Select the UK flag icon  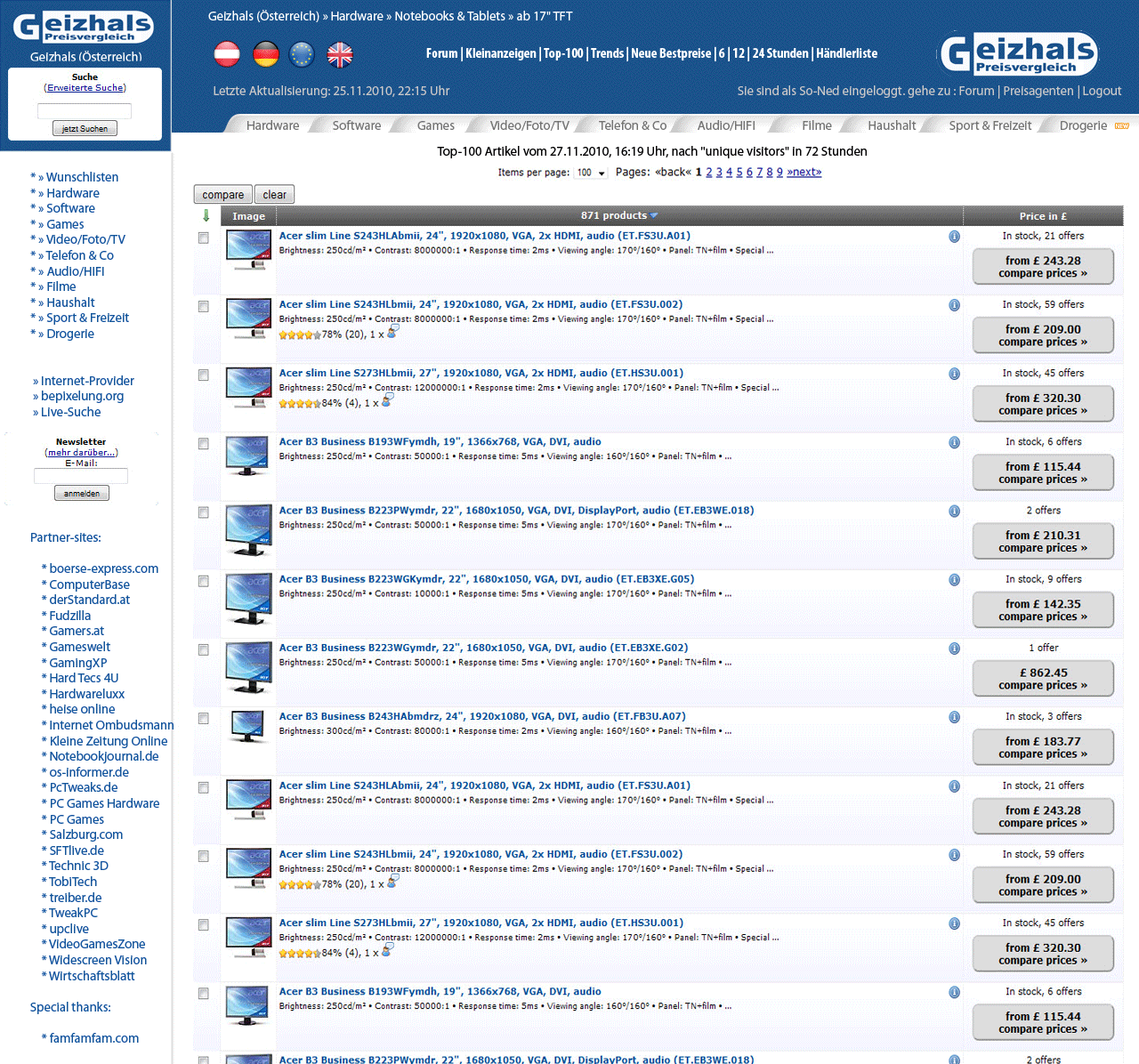click(340, 54)
